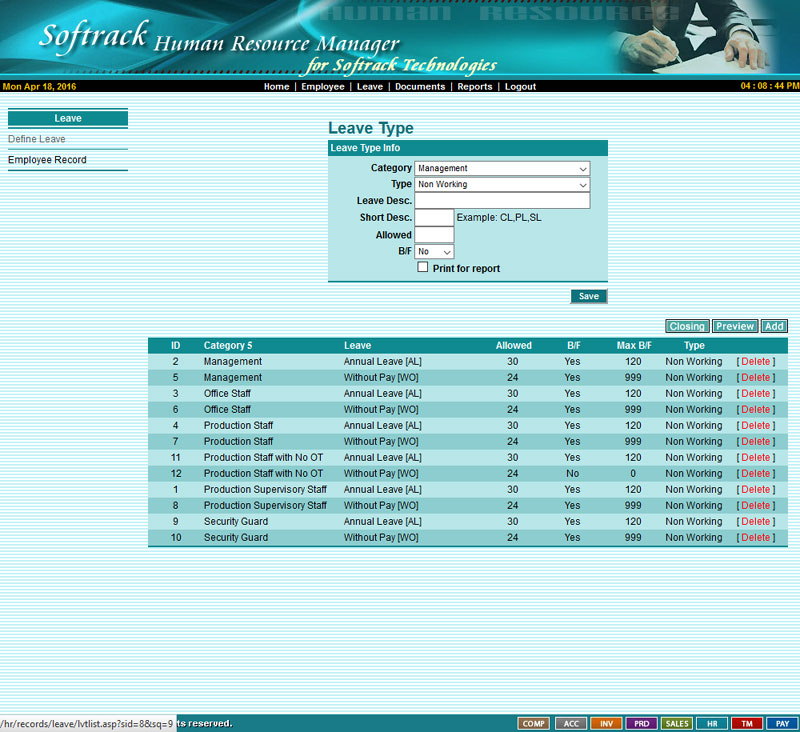The height and width of the screenshot is (732, 800).
Task: Expand the Category dropdown
Action: (x=502, y=169)
